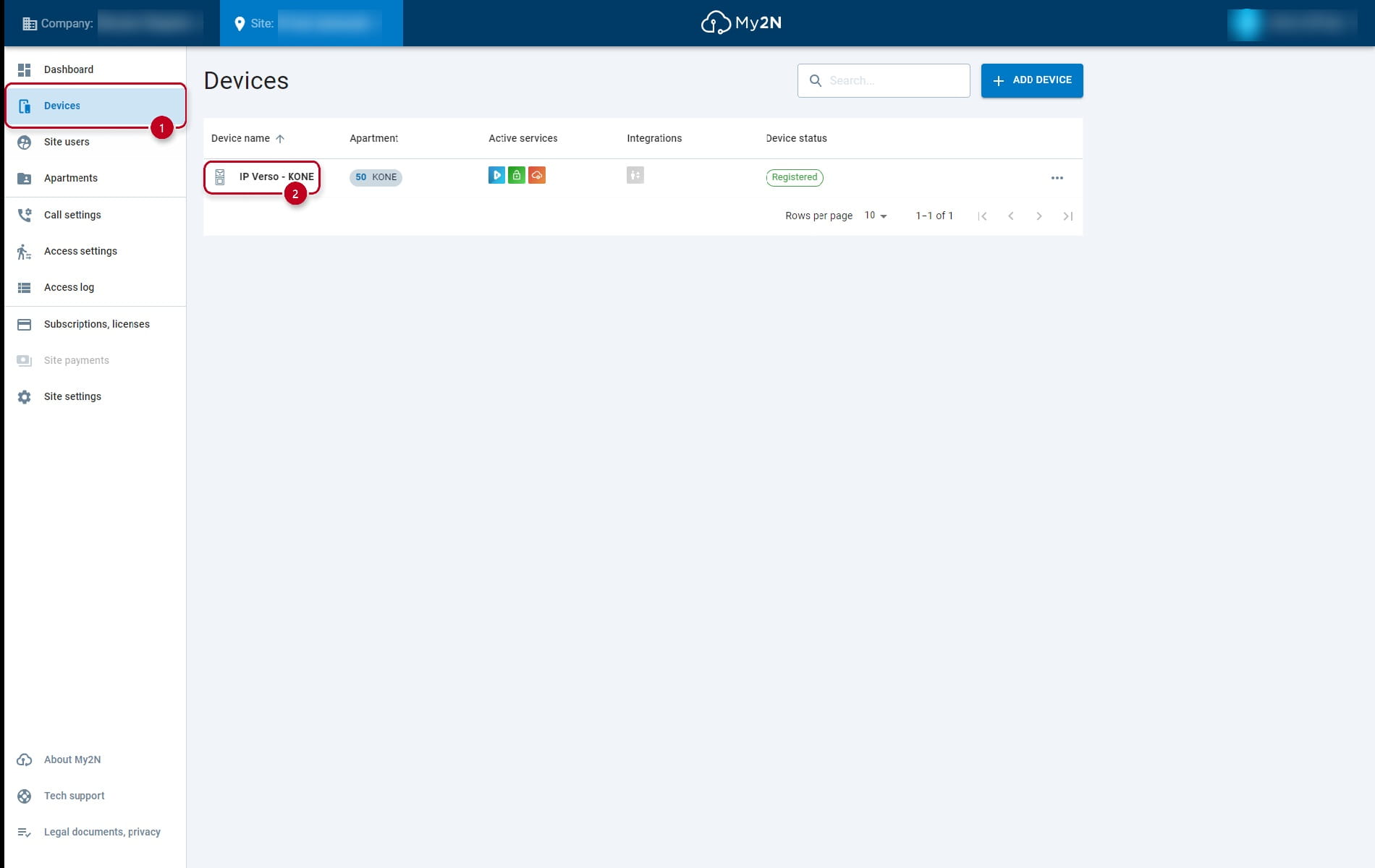Open the IP Verso - KONE device

276,176
